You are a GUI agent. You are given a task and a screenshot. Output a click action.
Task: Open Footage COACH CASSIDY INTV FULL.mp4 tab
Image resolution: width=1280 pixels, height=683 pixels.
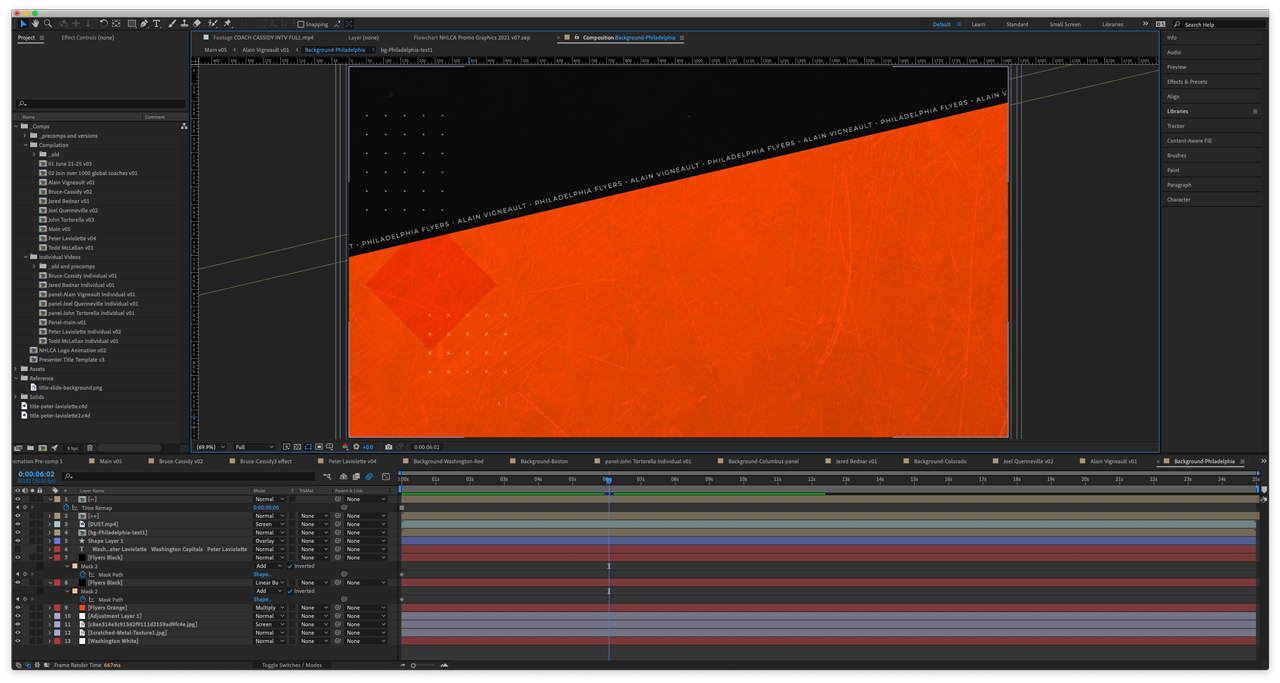coord(263,38)
